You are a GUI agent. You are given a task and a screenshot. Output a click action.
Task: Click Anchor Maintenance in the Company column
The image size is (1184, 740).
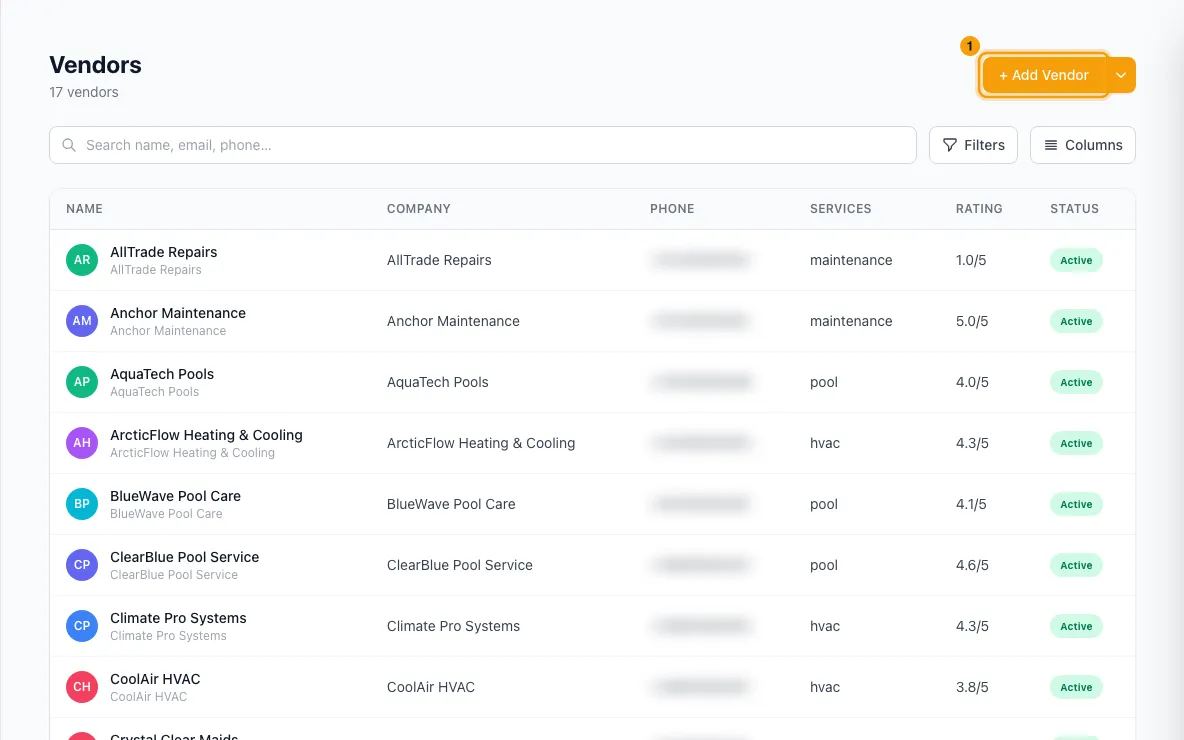coord(453,322)
